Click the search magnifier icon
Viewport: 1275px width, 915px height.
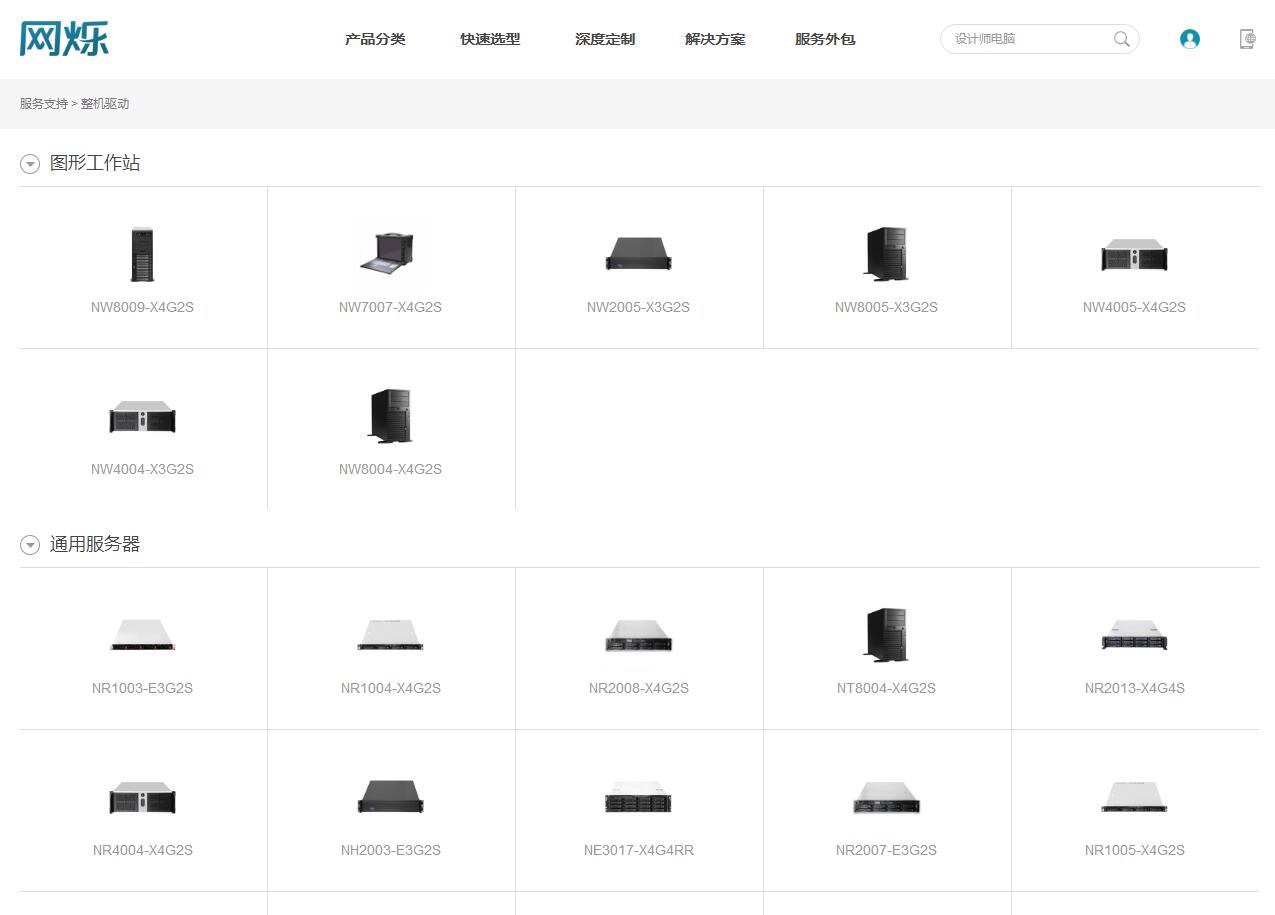click(1121, 39)
